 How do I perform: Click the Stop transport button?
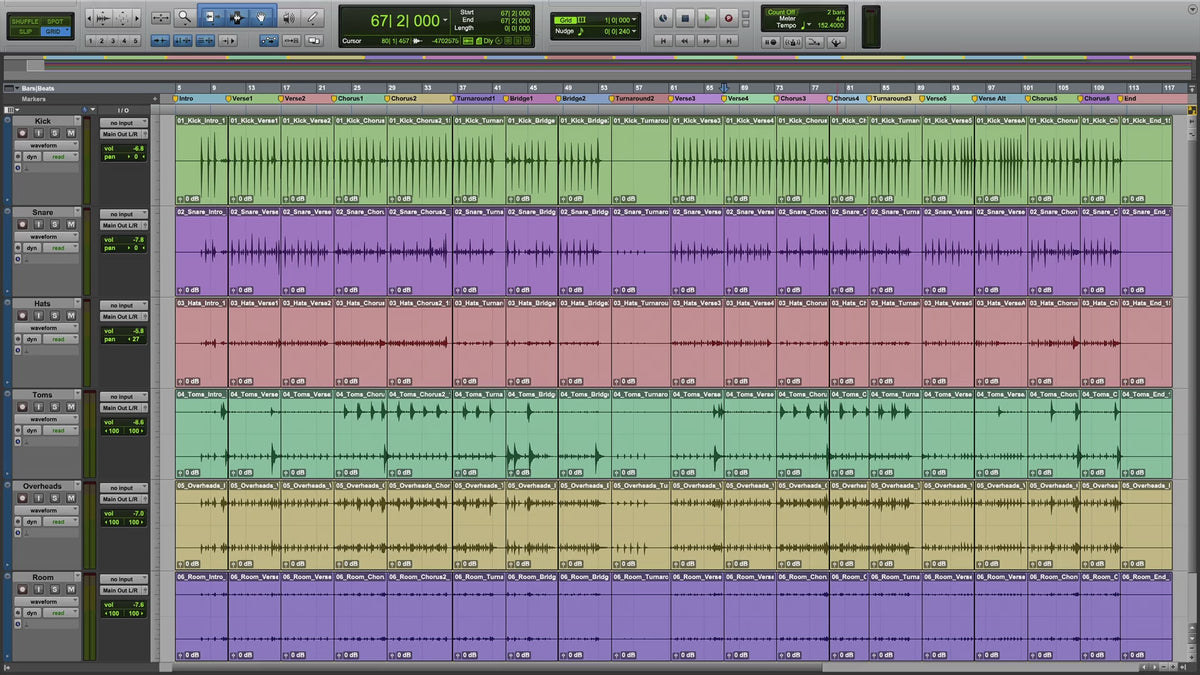[685, 17]
